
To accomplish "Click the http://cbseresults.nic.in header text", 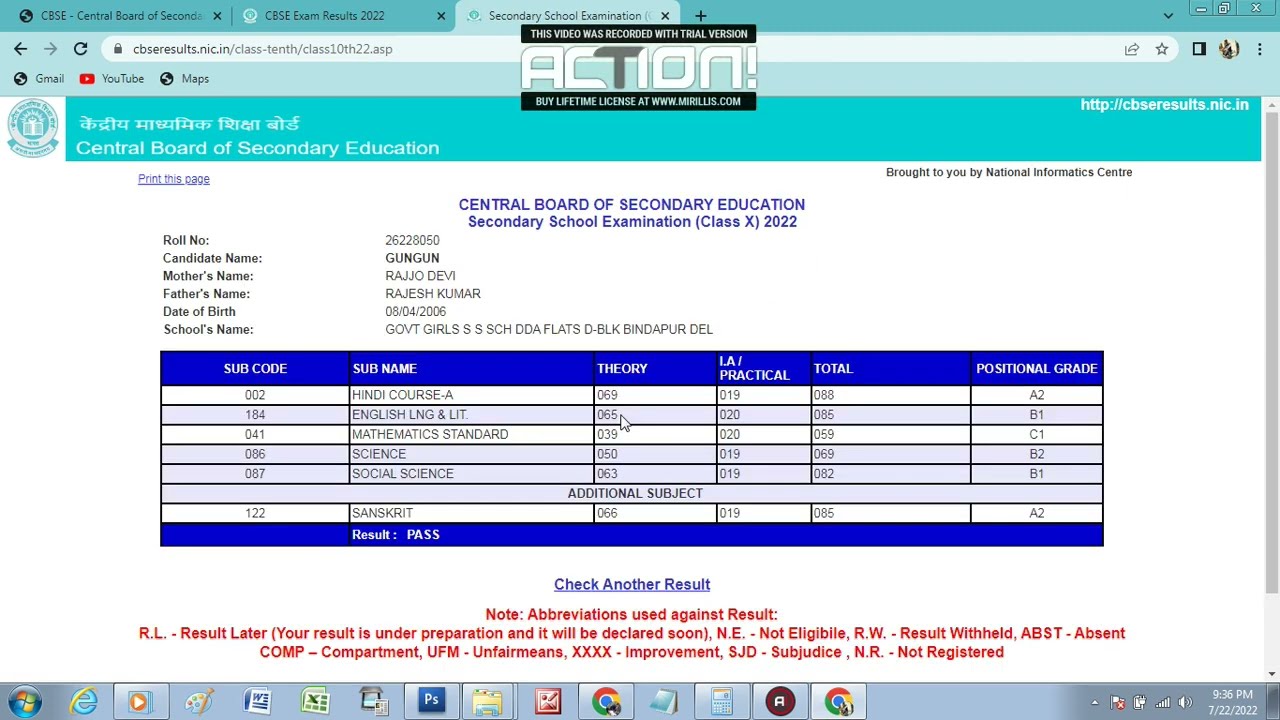I will point(1164,105).
